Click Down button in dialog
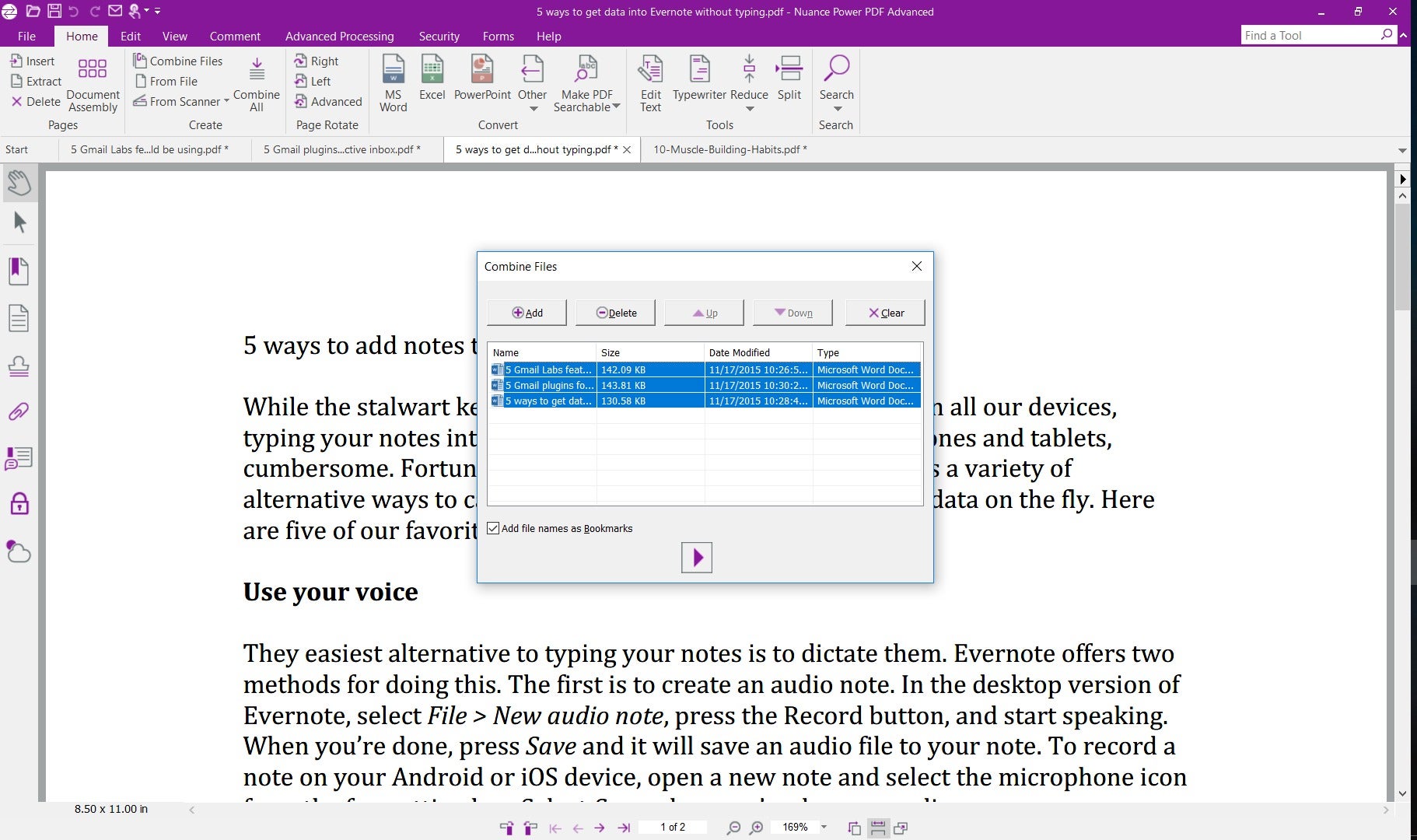The image size is (1417, 840). tap(793, 313)
